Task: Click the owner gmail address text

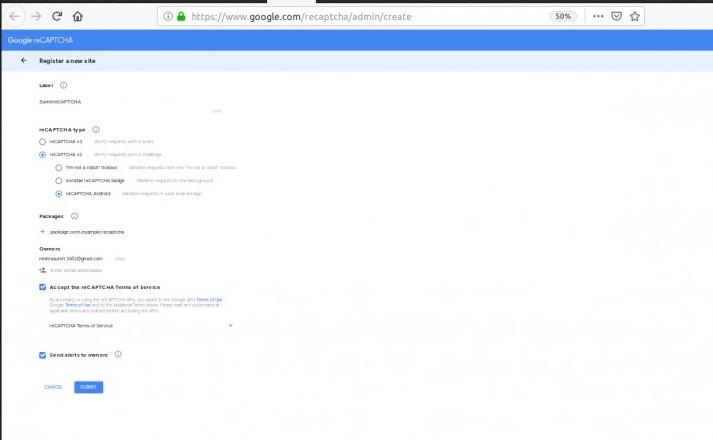Action: (70, 259)
